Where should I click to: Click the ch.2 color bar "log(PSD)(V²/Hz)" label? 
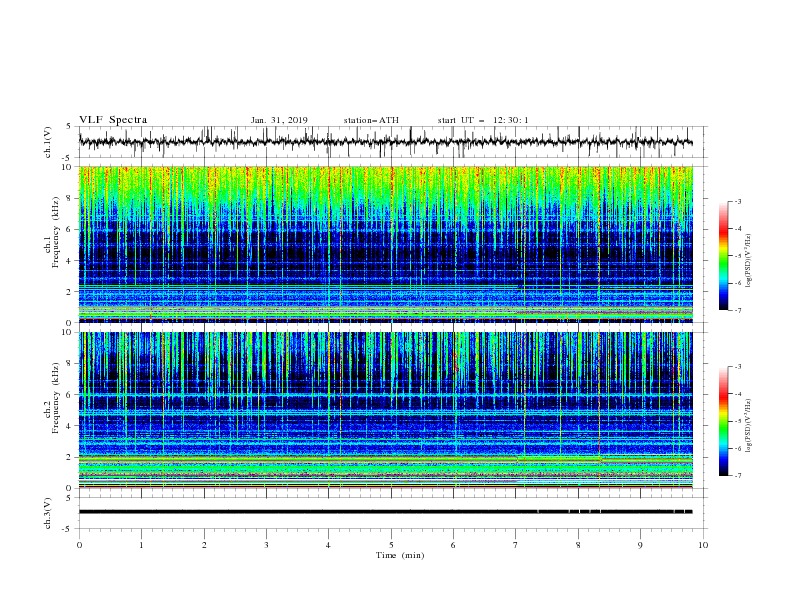[748, 426]
